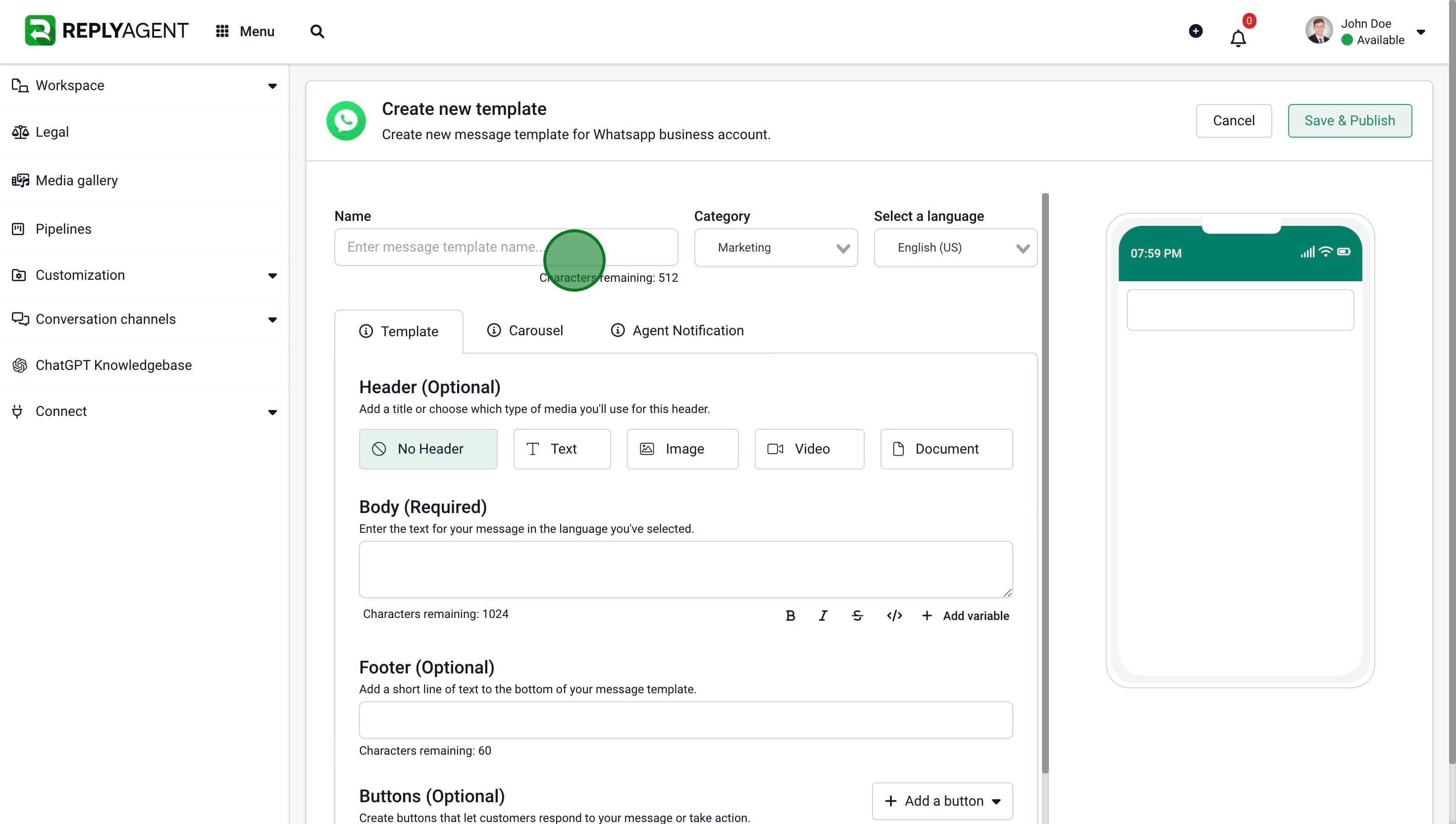The image size is (1456, 824).
Task: Switch to the Agent Notification tab
Action: 677,330
